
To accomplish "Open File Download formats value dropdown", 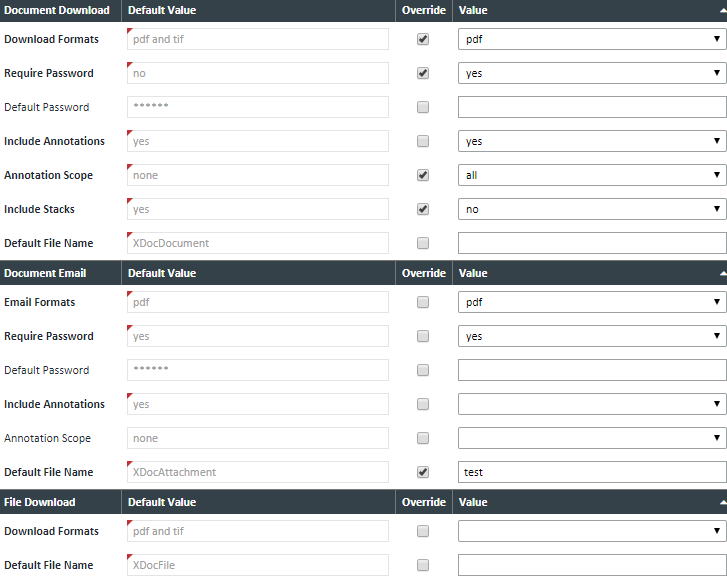I will click(591, 531).
